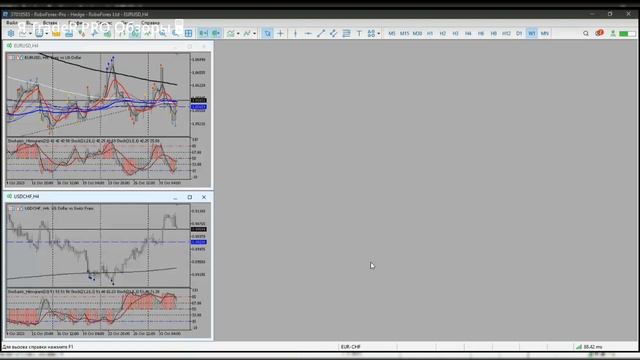Toggle chart auto scroll button
Viewport: 640px width, 360px height.
[203, 33]
